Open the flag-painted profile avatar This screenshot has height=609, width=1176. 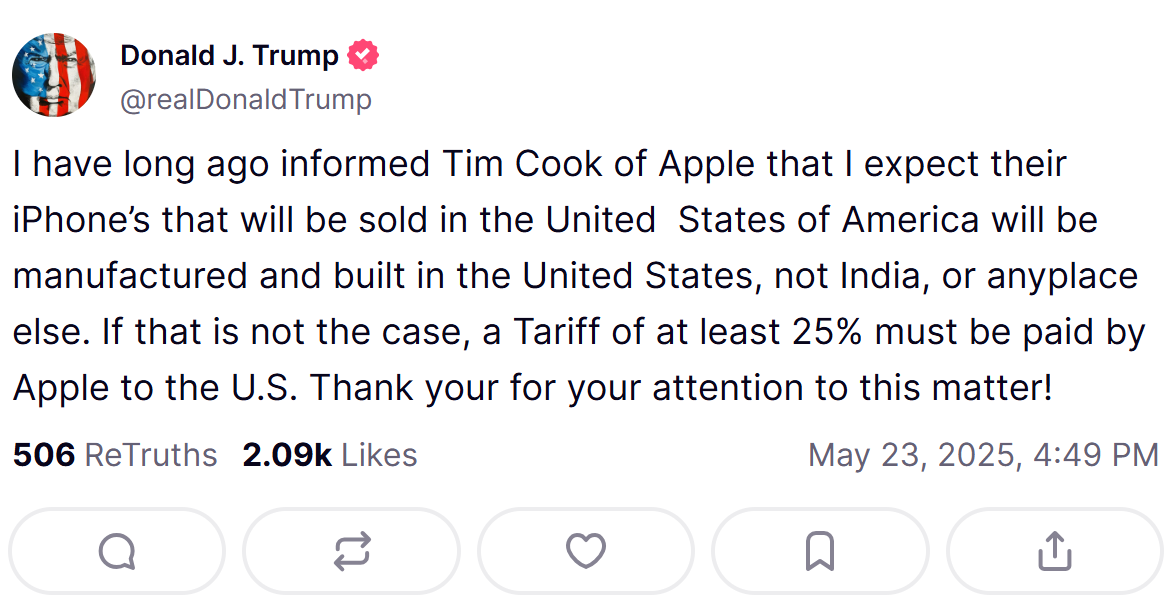[54, 74]
